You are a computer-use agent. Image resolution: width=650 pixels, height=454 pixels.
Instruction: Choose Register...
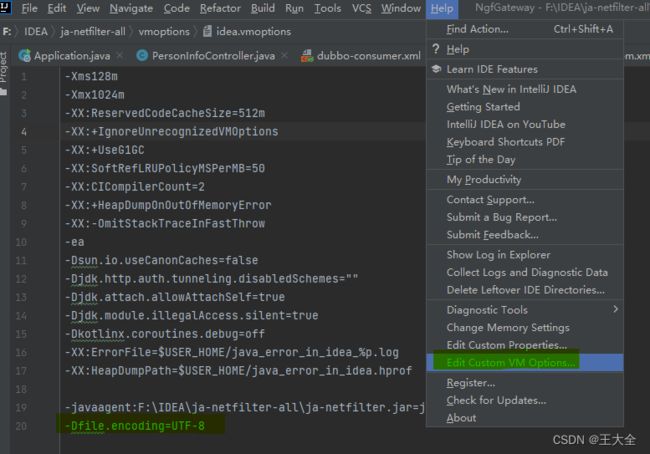click(x=525, y=383)
